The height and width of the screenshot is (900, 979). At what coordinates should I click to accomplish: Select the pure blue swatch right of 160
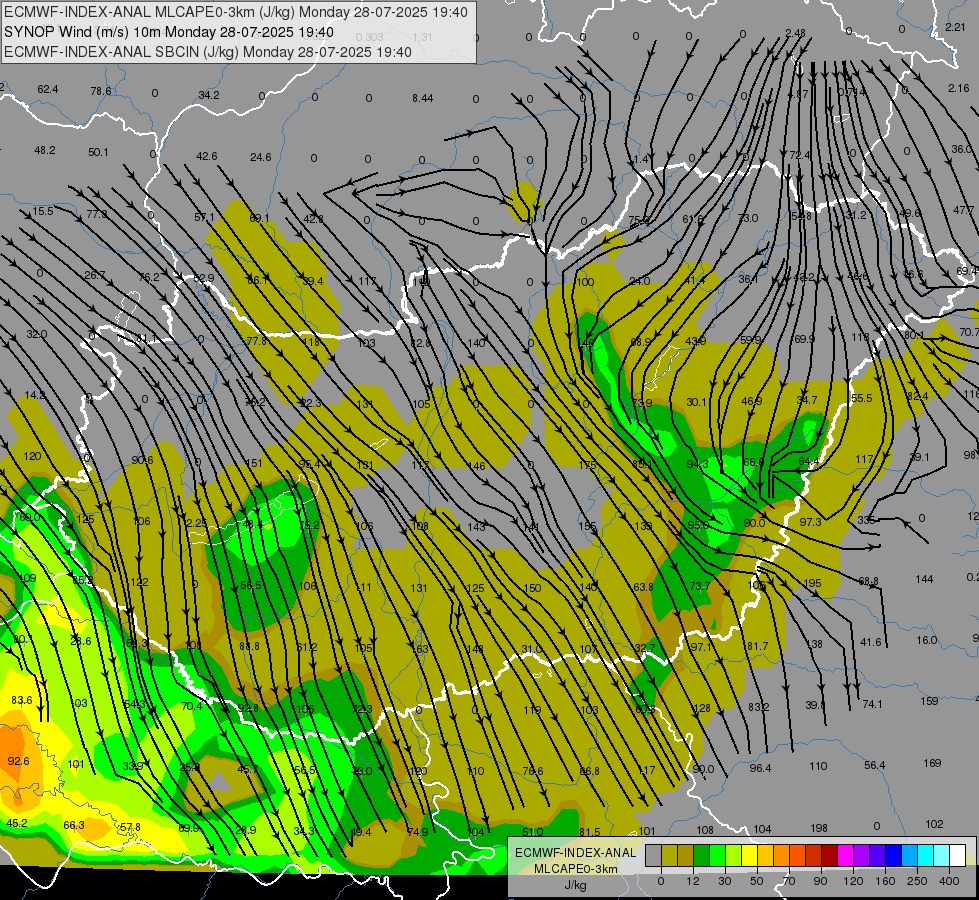pos(893,855)
